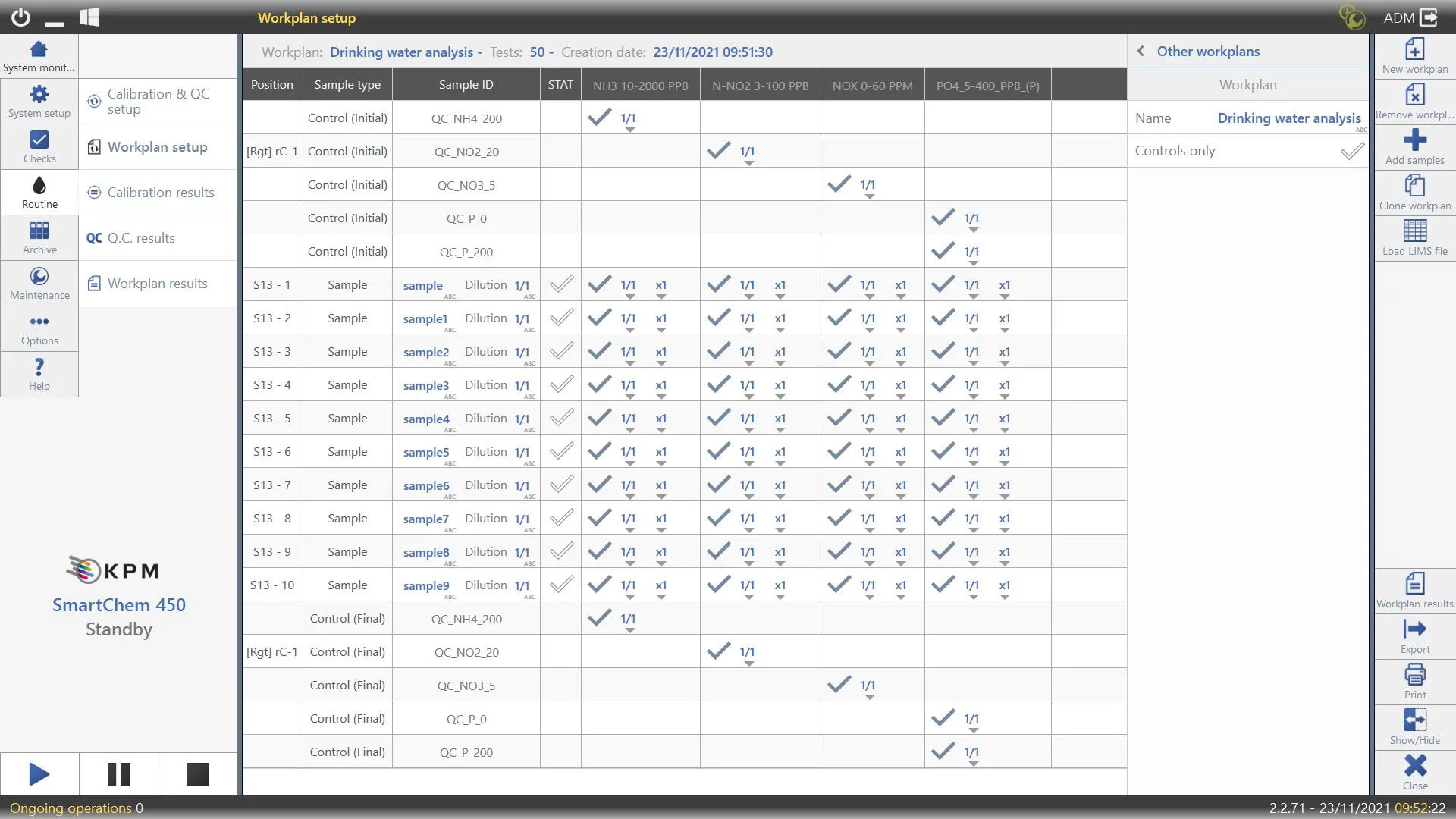
Task: Open the Archive section
Action: pyautogui.click(x=39, y=237)
